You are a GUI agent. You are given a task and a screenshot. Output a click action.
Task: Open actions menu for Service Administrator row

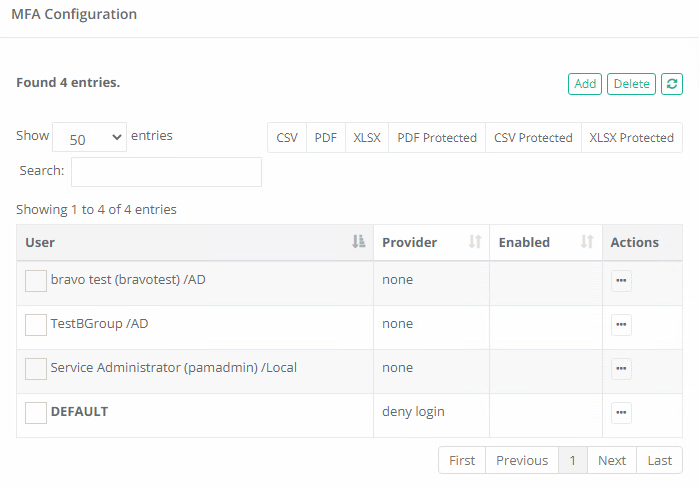tap(621, 368)
